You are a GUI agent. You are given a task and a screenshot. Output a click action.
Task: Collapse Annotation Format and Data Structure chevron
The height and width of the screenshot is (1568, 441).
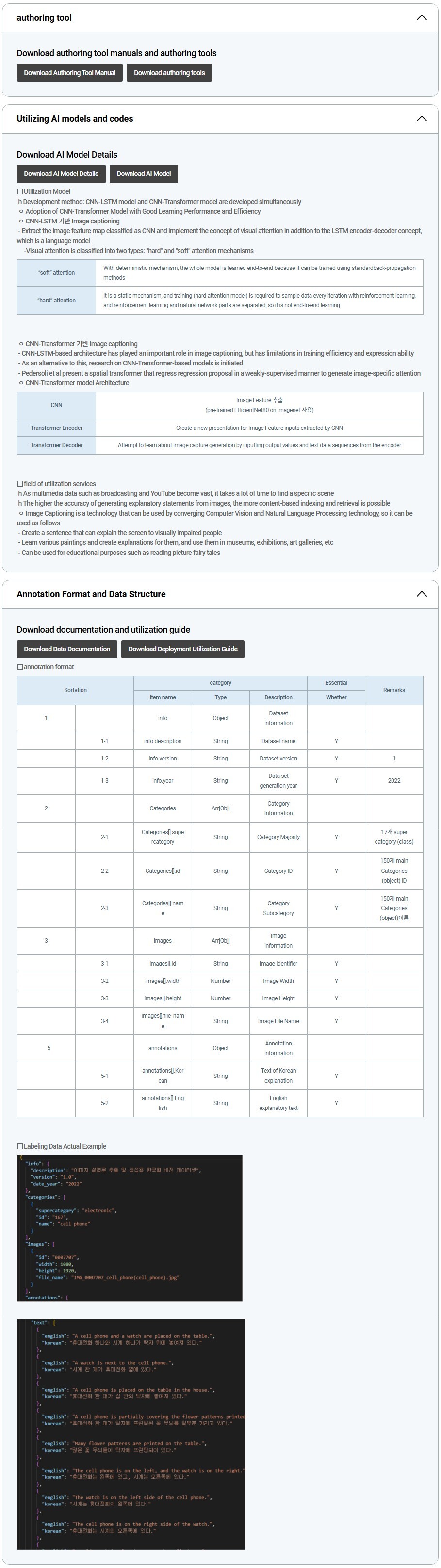(421, 594)
